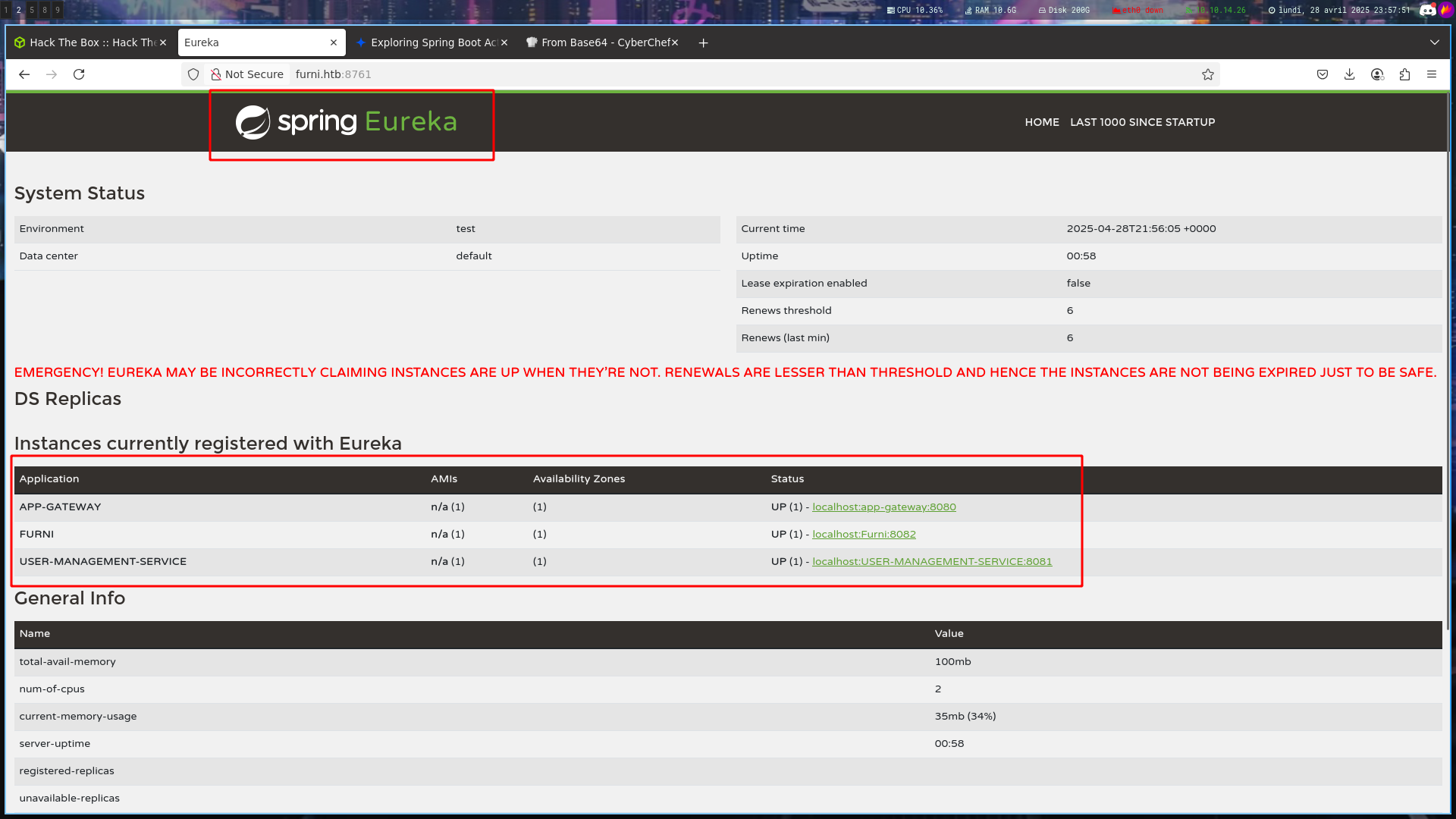
Task: Open the Firefox account icon
Action: coord(1377,74)
